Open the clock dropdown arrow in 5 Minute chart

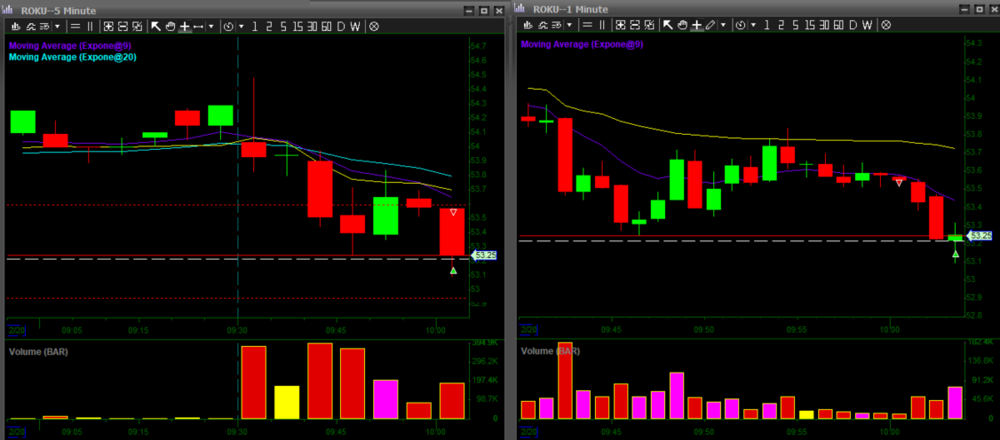242,26
